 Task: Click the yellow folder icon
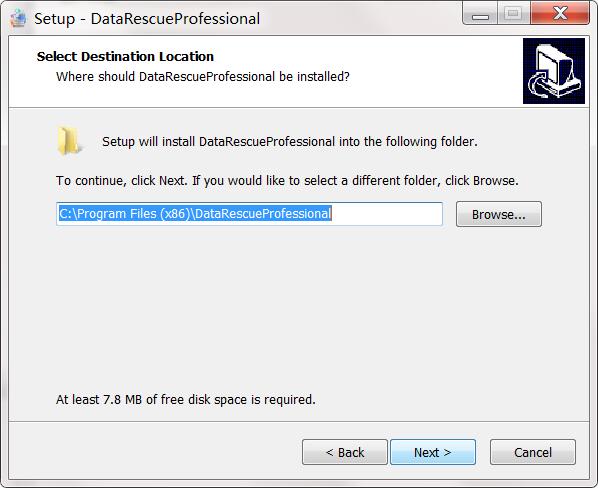point(69,141)
